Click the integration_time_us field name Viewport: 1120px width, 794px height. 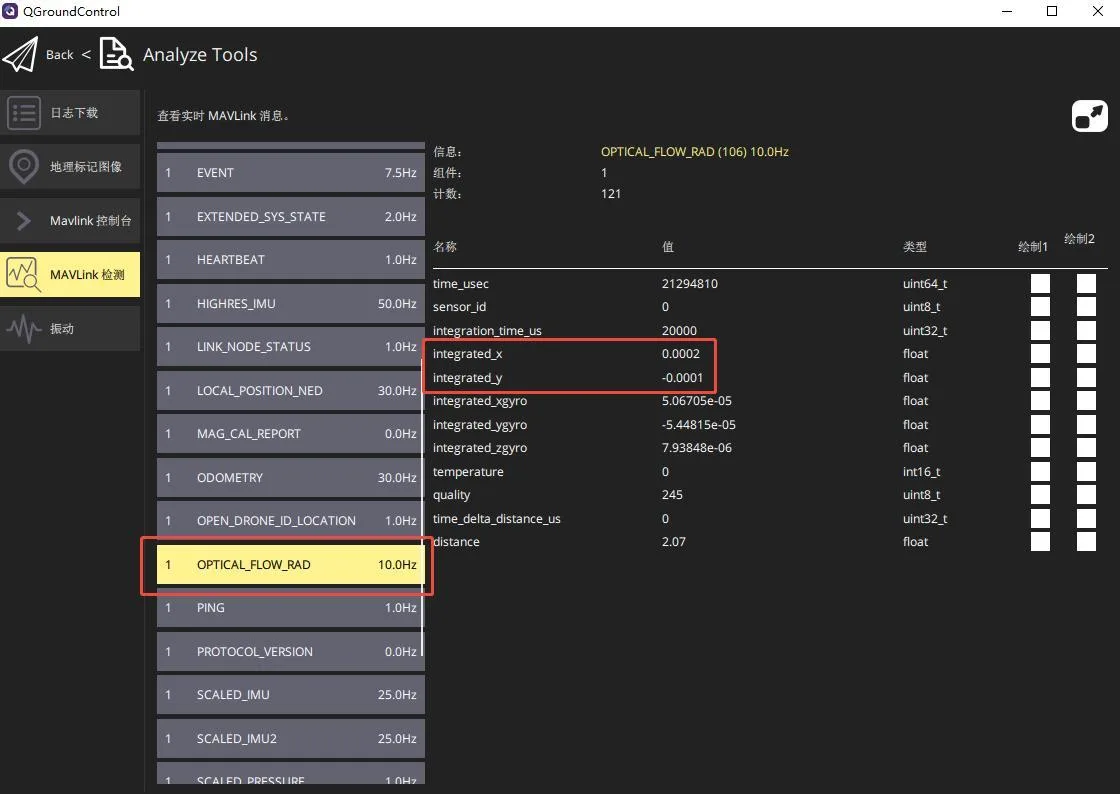[487, 331]
